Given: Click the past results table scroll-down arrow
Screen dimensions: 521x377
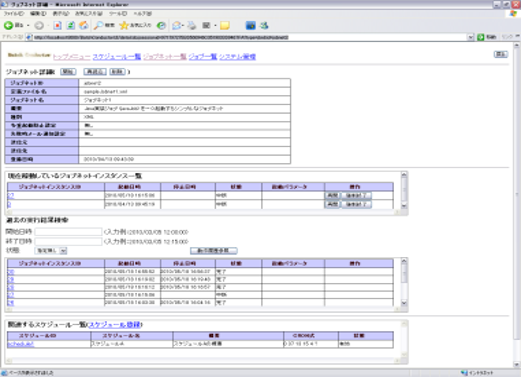Looking at the screenshot, I should click(x=404, y=303).
